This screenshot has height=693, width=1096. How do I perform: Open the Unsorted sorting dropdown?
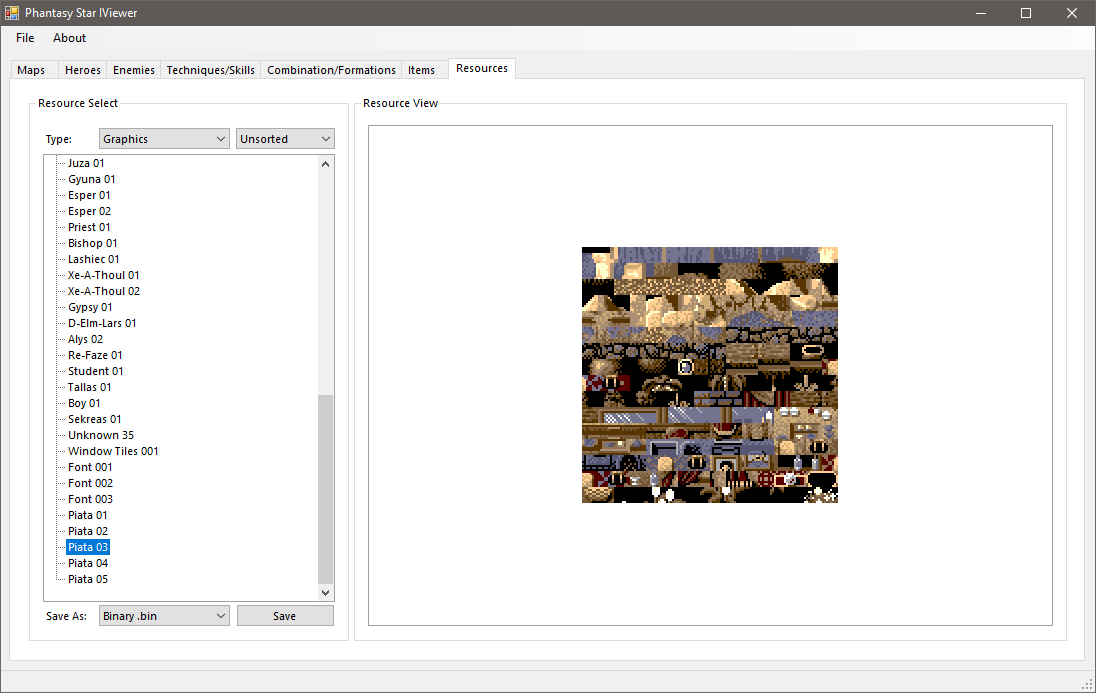coord(285,138)
